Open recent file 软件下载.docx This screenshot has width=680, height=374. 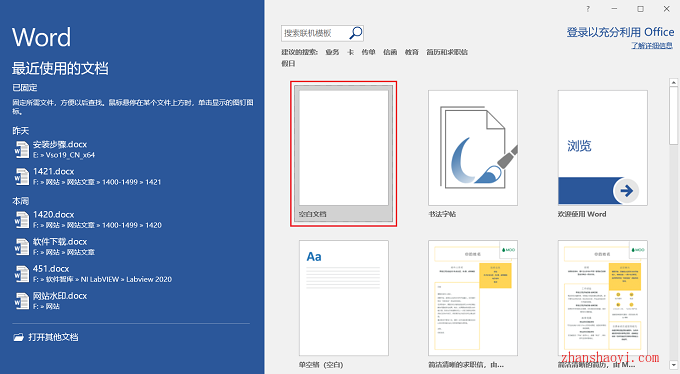(x=60, y=242)
